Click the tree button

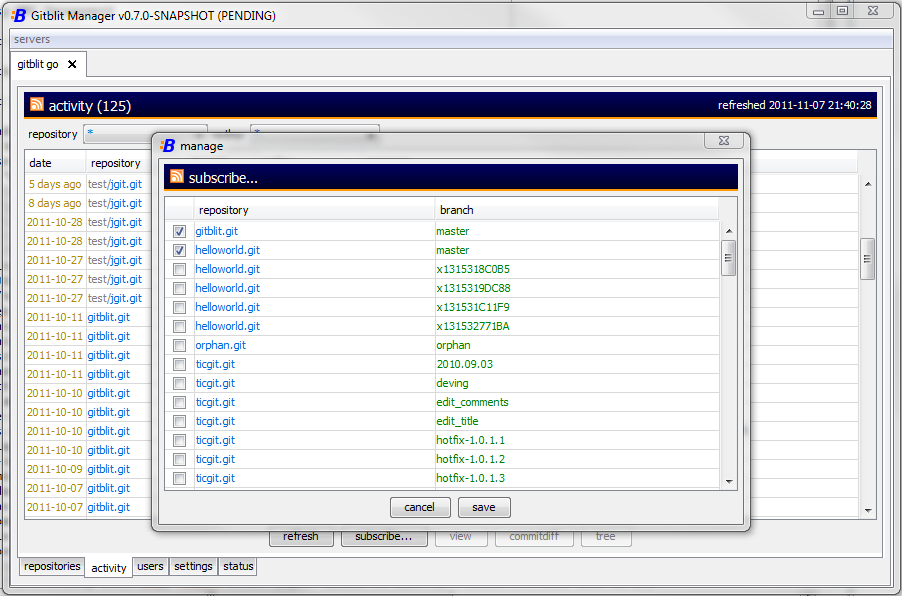point(606,537)
